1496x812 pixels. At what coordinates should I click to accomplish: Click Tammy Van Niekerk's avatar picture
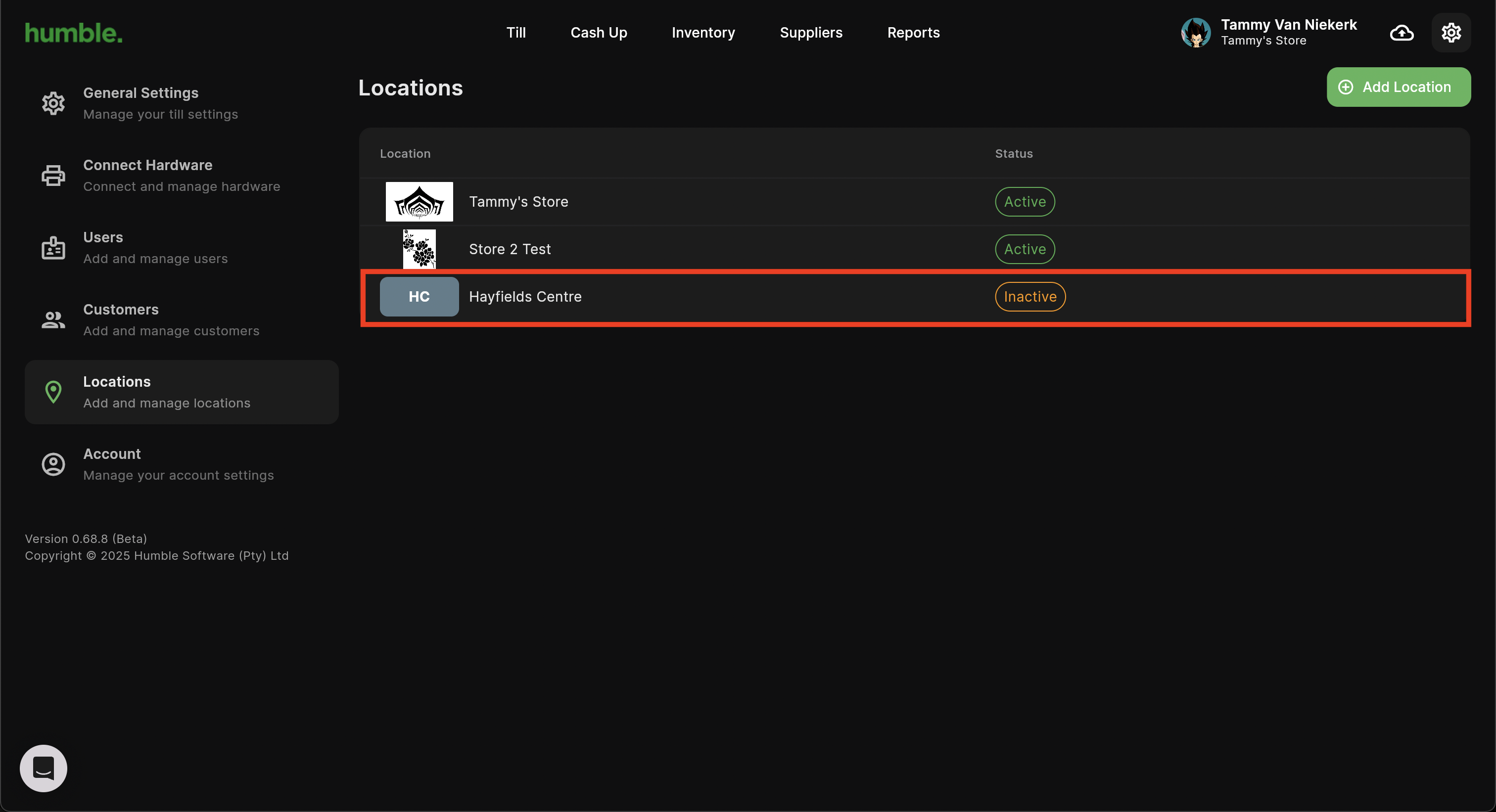pos(1196,33)
